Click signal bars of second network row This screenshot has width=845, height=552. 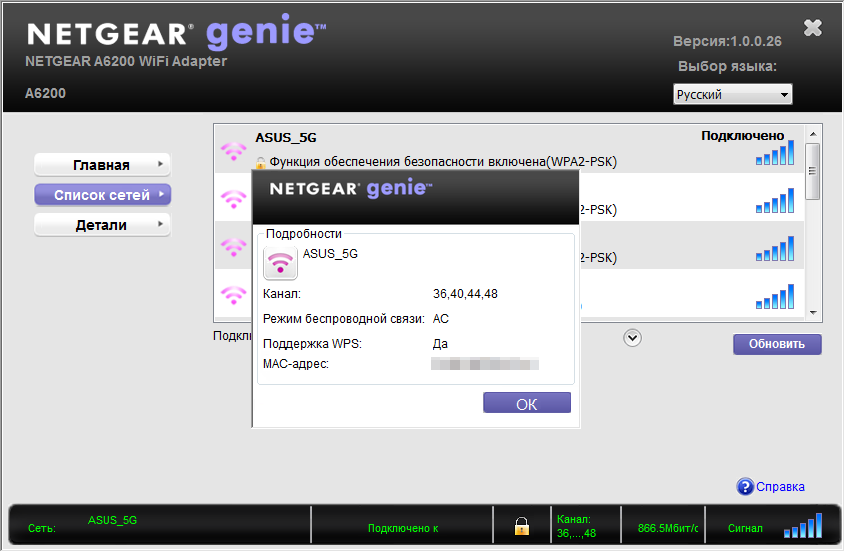[775, 201]
